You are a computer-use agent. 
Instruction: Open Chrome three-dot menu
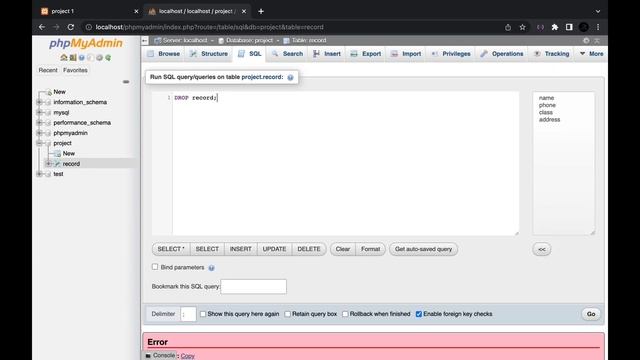pyautogui.click(x=598, y=27)
